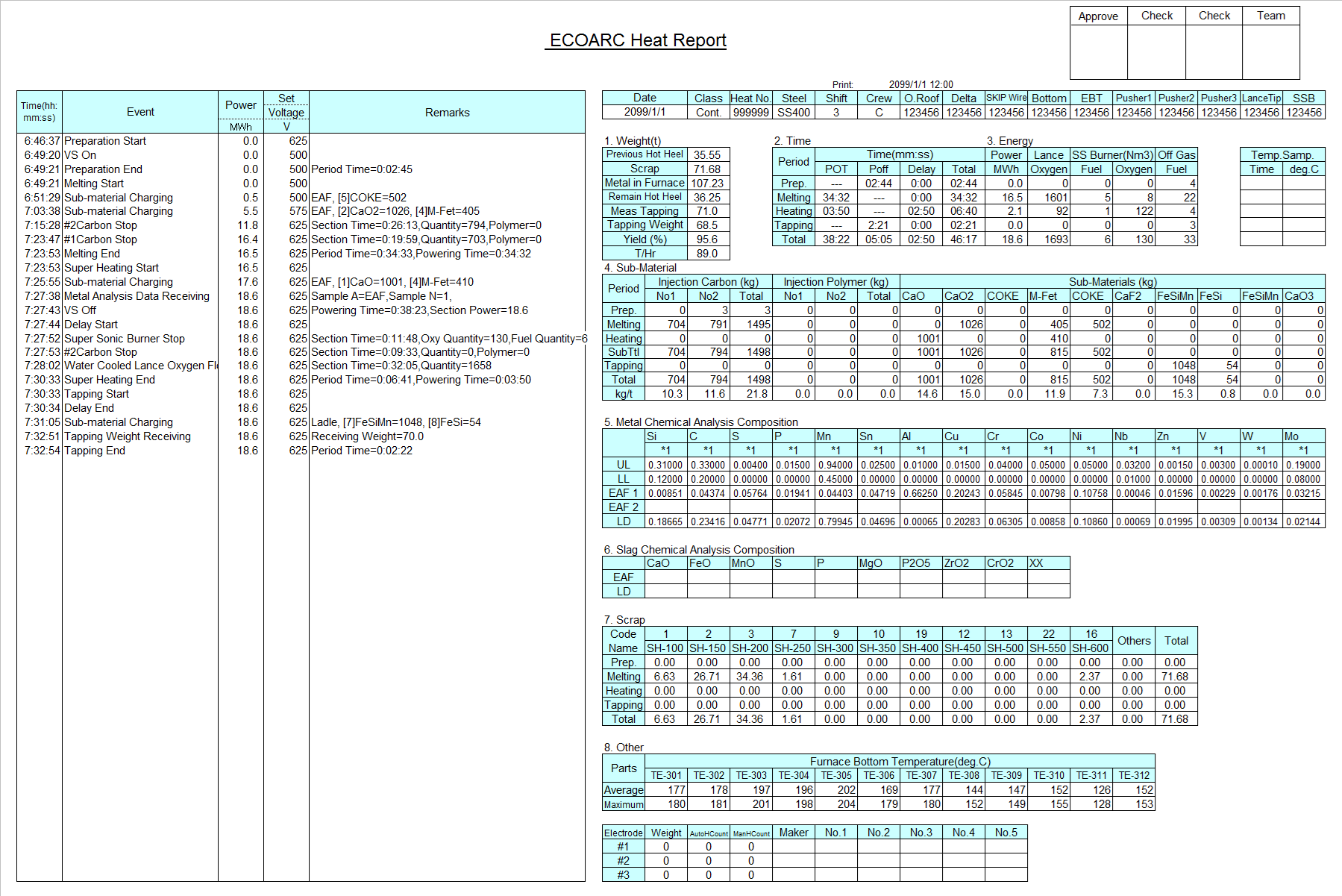Screen dimensions: 1342x896
Task: Select the SS Burner(Nm3) header
Action: click(1113, 154)
